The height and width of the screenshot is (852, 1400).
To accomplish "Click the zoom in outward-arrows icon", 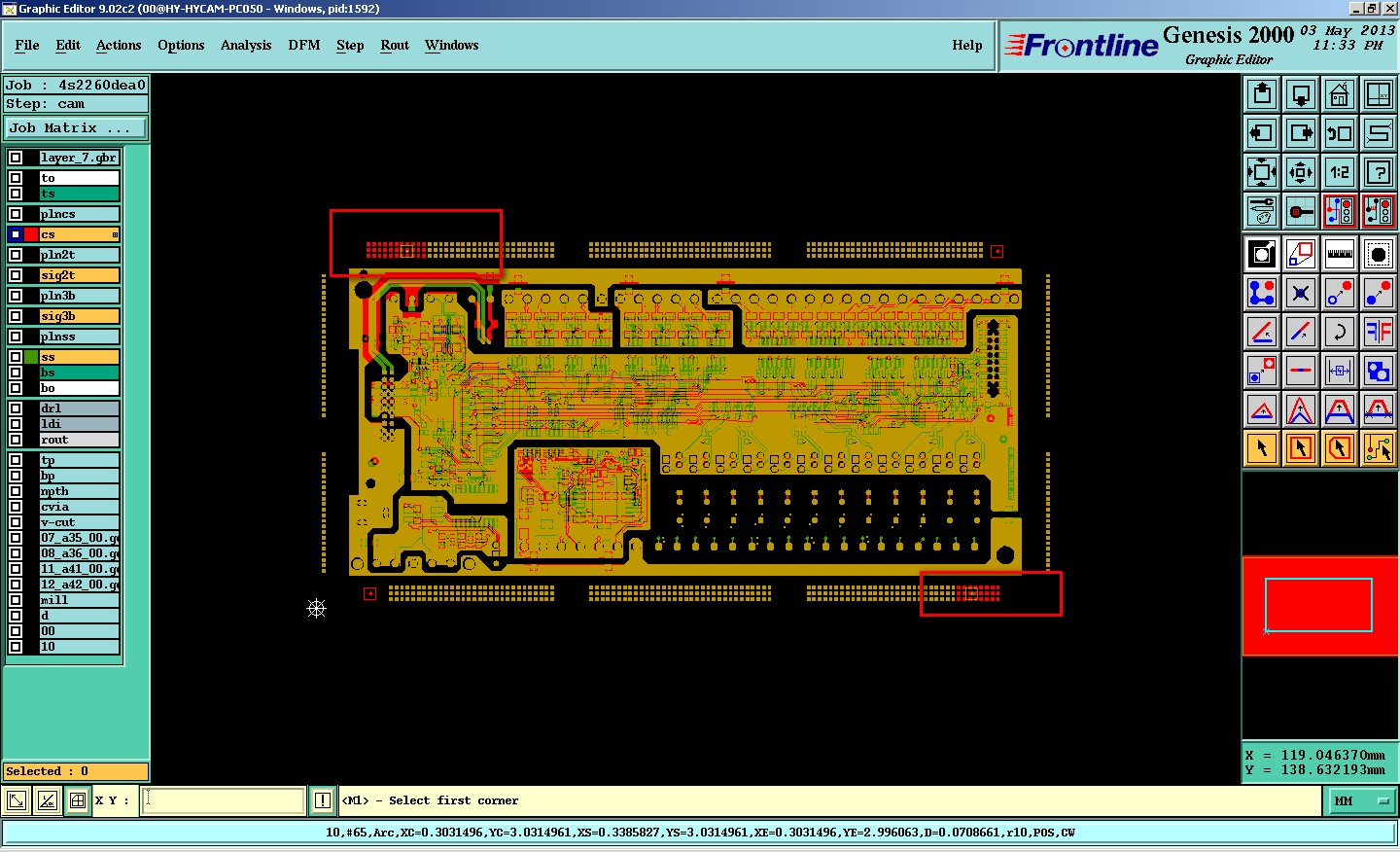I will [x=1262, y=172].
